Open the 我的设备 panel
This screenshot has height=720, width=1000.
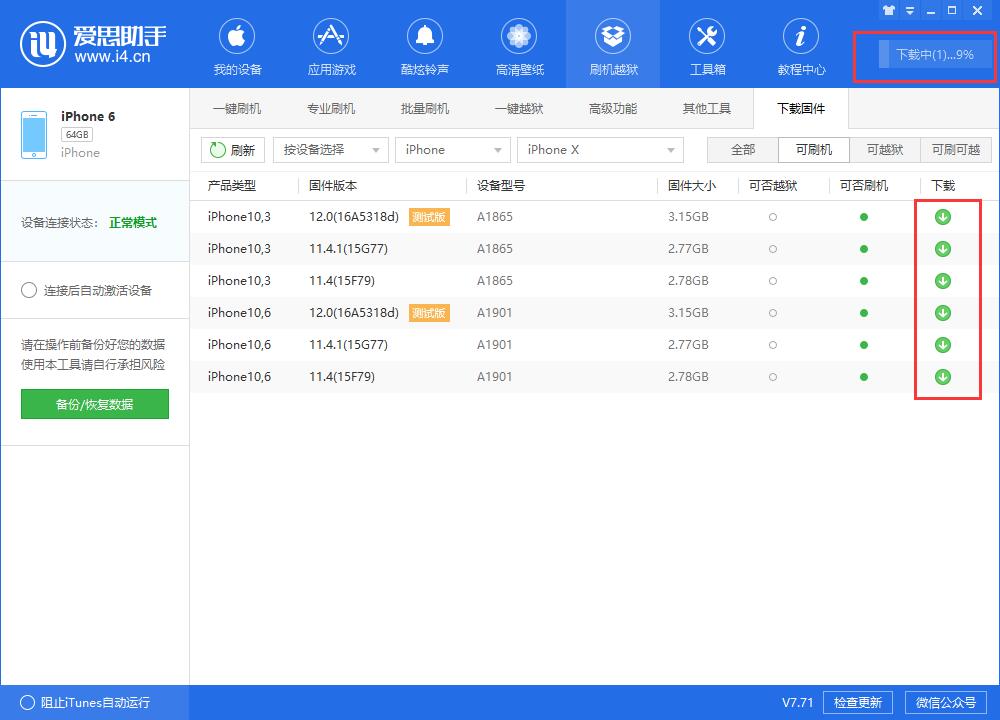(x=237, y=44)
